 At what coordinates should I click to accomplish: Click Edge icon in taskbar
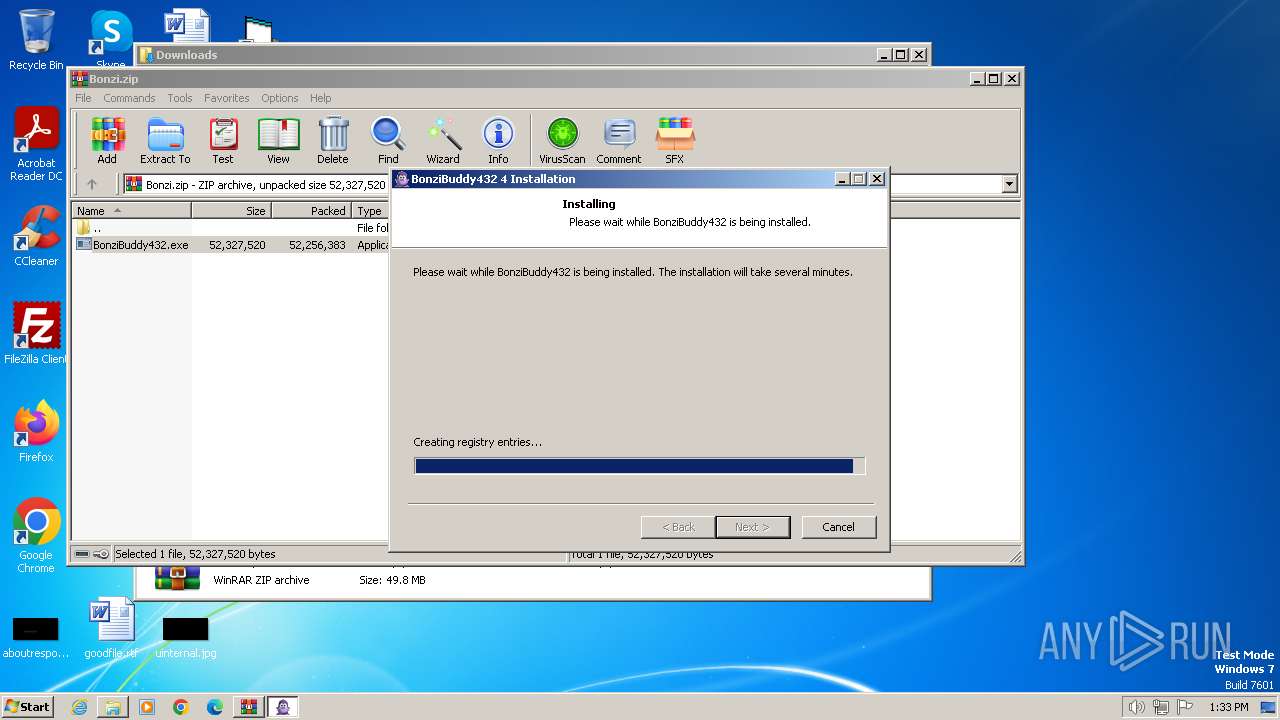pyautogui.click(x=215, y=707)
